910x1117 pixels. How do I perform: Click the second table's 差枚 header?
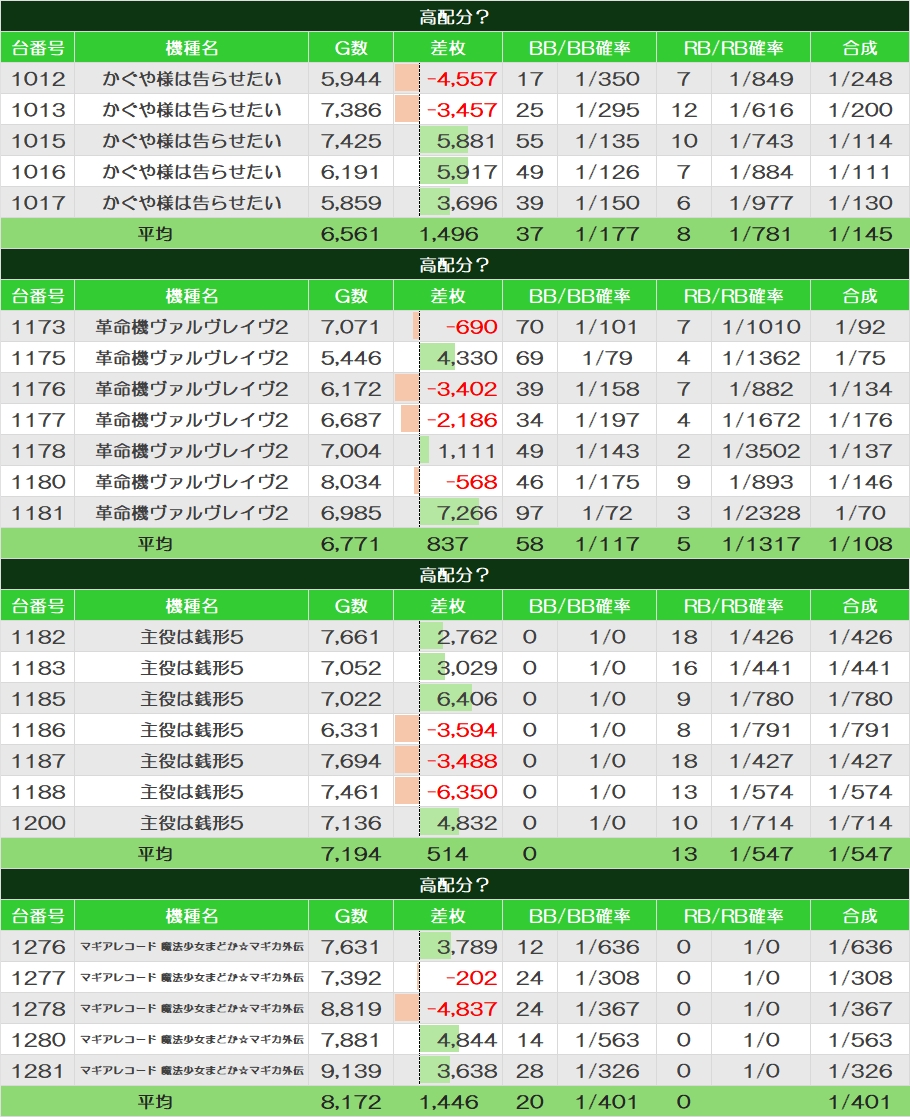coord(448,296)
